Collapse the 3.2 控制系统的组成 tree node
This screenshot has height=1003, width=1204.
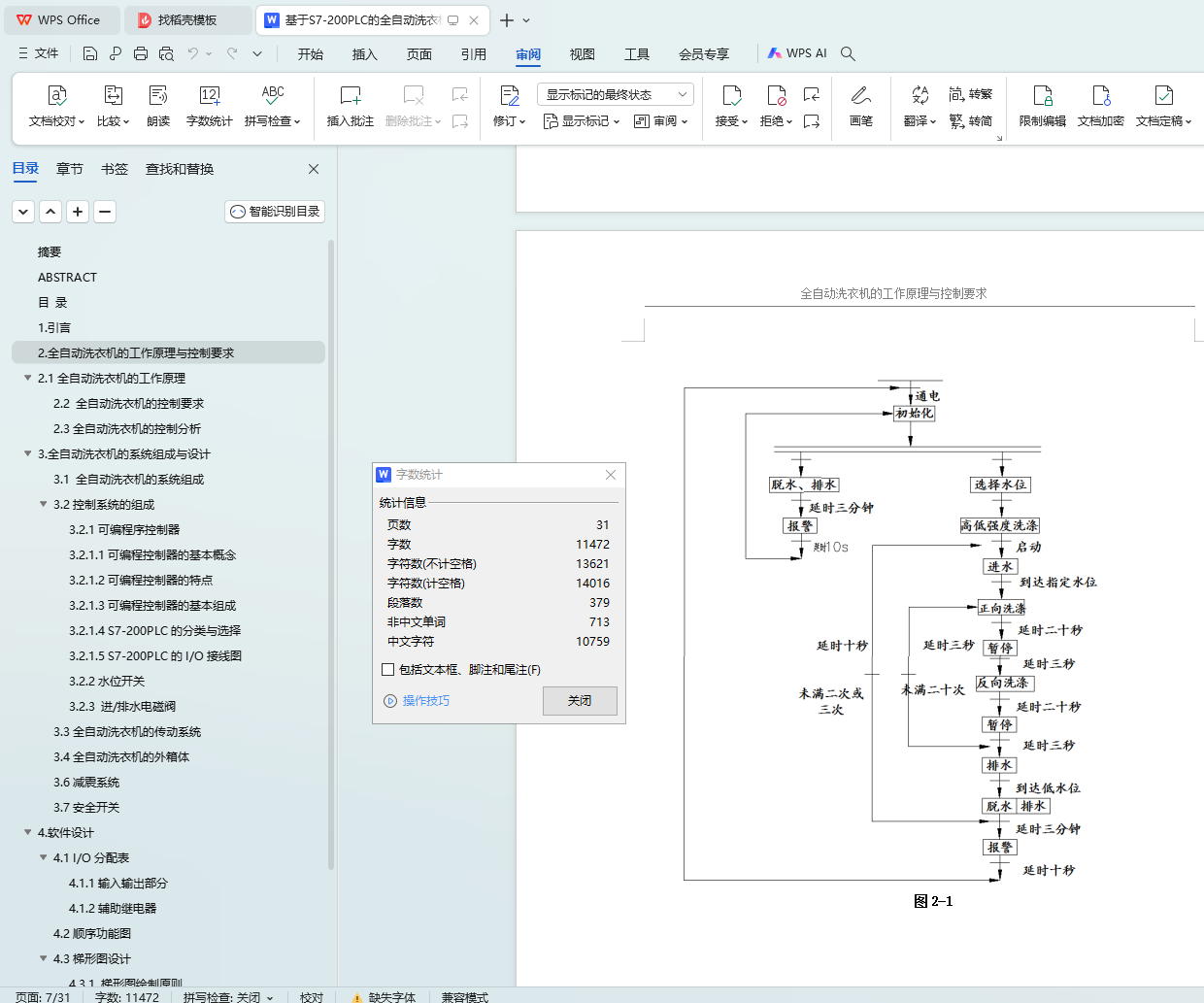[44, 504]
